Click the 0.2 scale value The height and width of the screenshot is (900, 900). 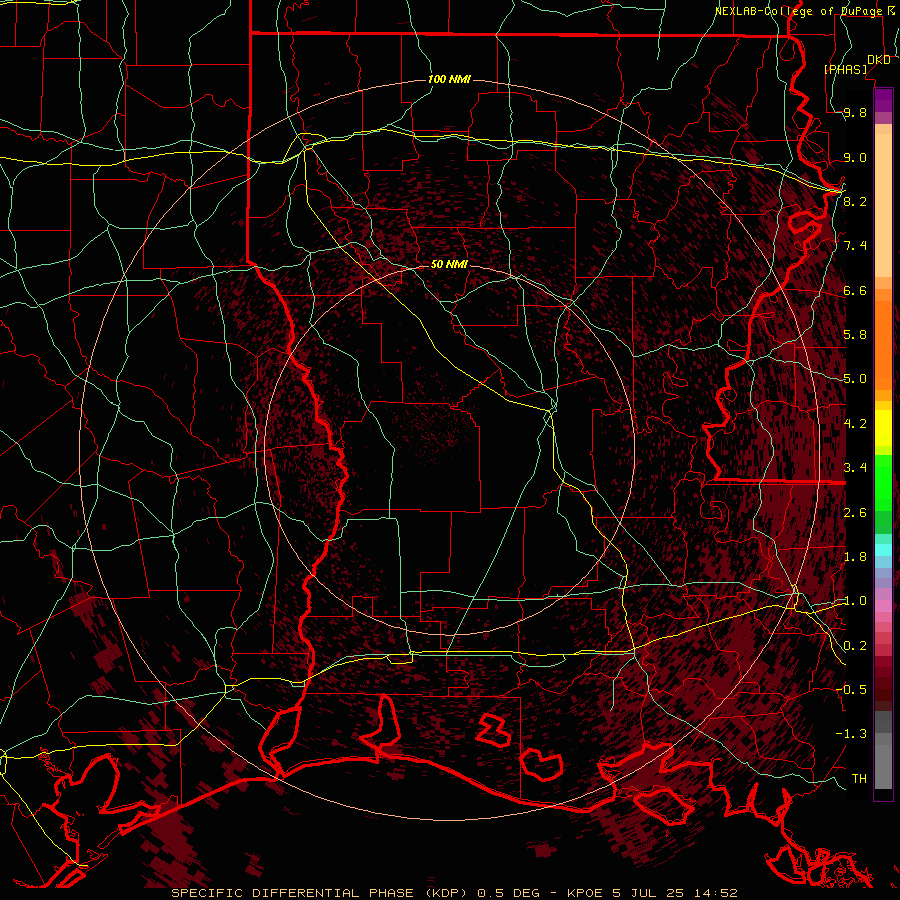[x=855, y=646]
